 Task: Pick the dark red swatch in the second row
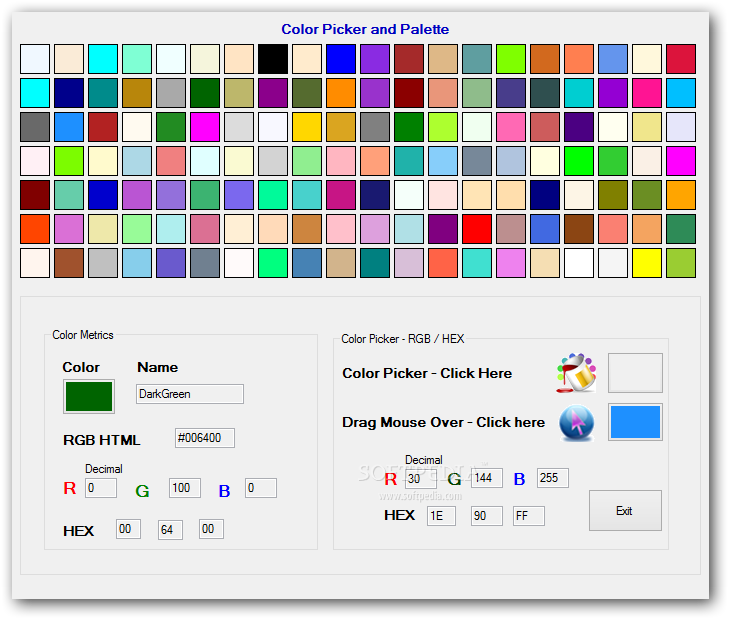pyautogui.click(x=409, y=93)
